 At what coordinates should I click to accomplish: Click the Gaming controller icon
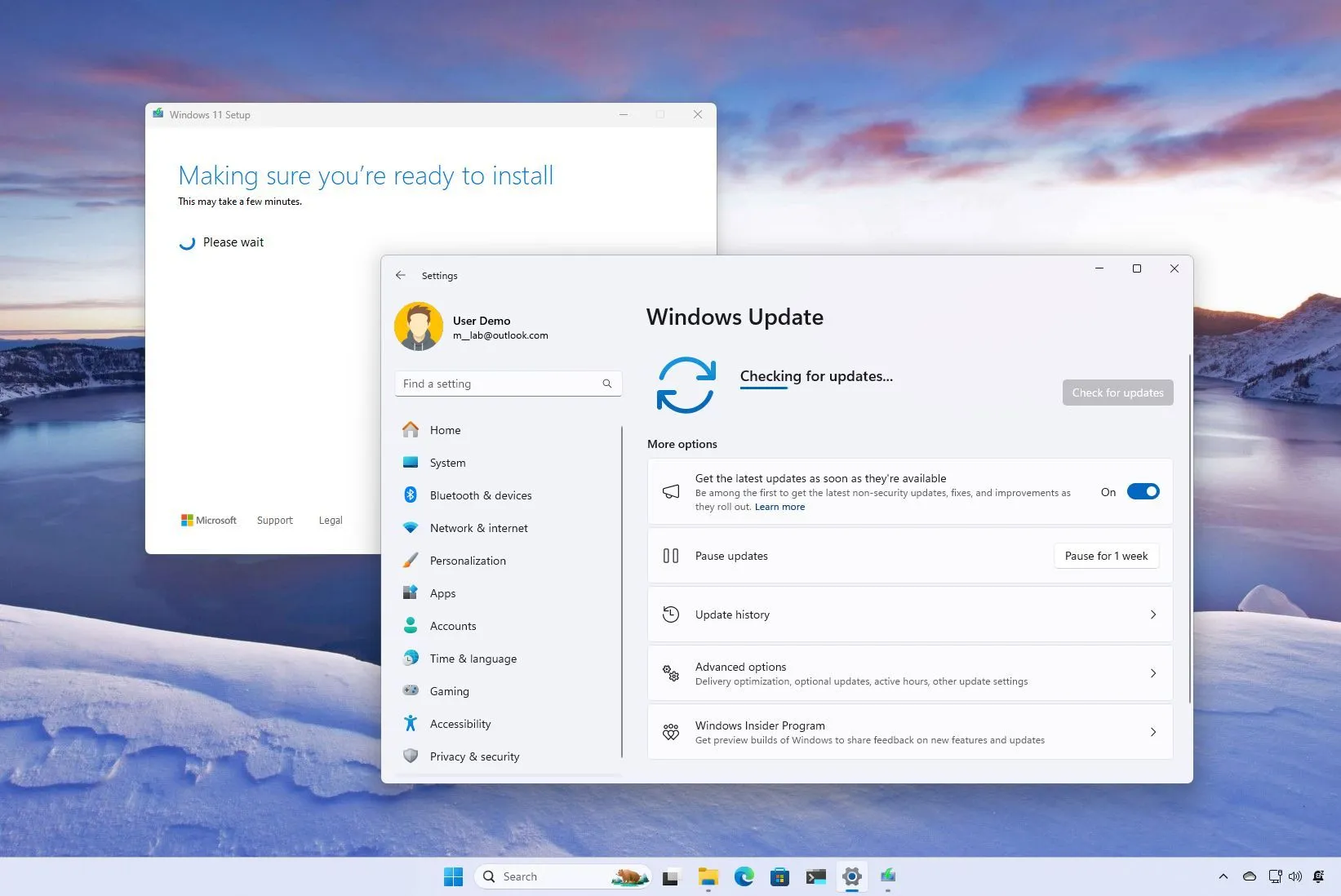(411, 690)
